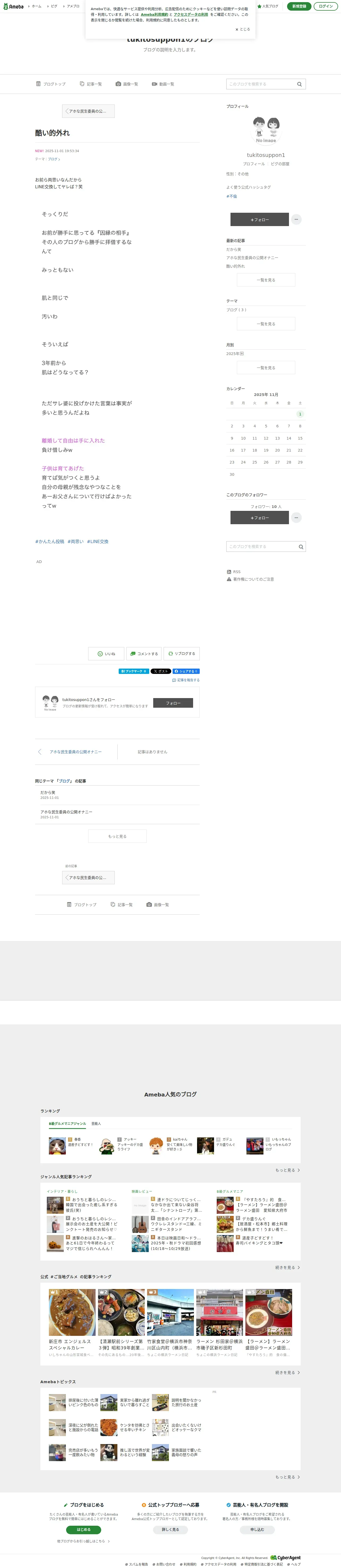Click もっと見る under same-theme articles
Screen dimensions: 341x1568
(117, 836)
